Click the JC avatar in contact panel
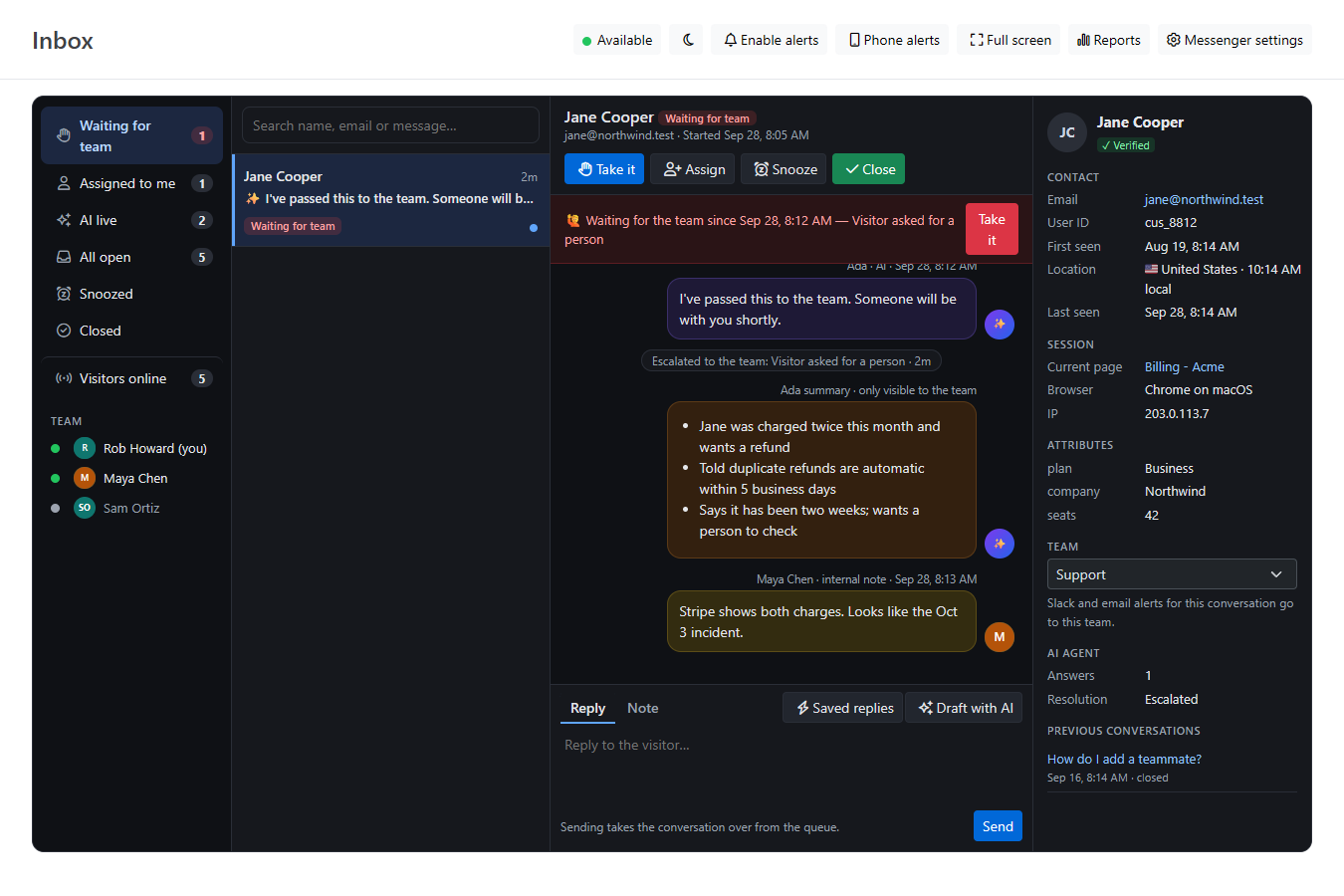The width and height of the screenshot is (1344, 896). click(x=1067, y=132)
